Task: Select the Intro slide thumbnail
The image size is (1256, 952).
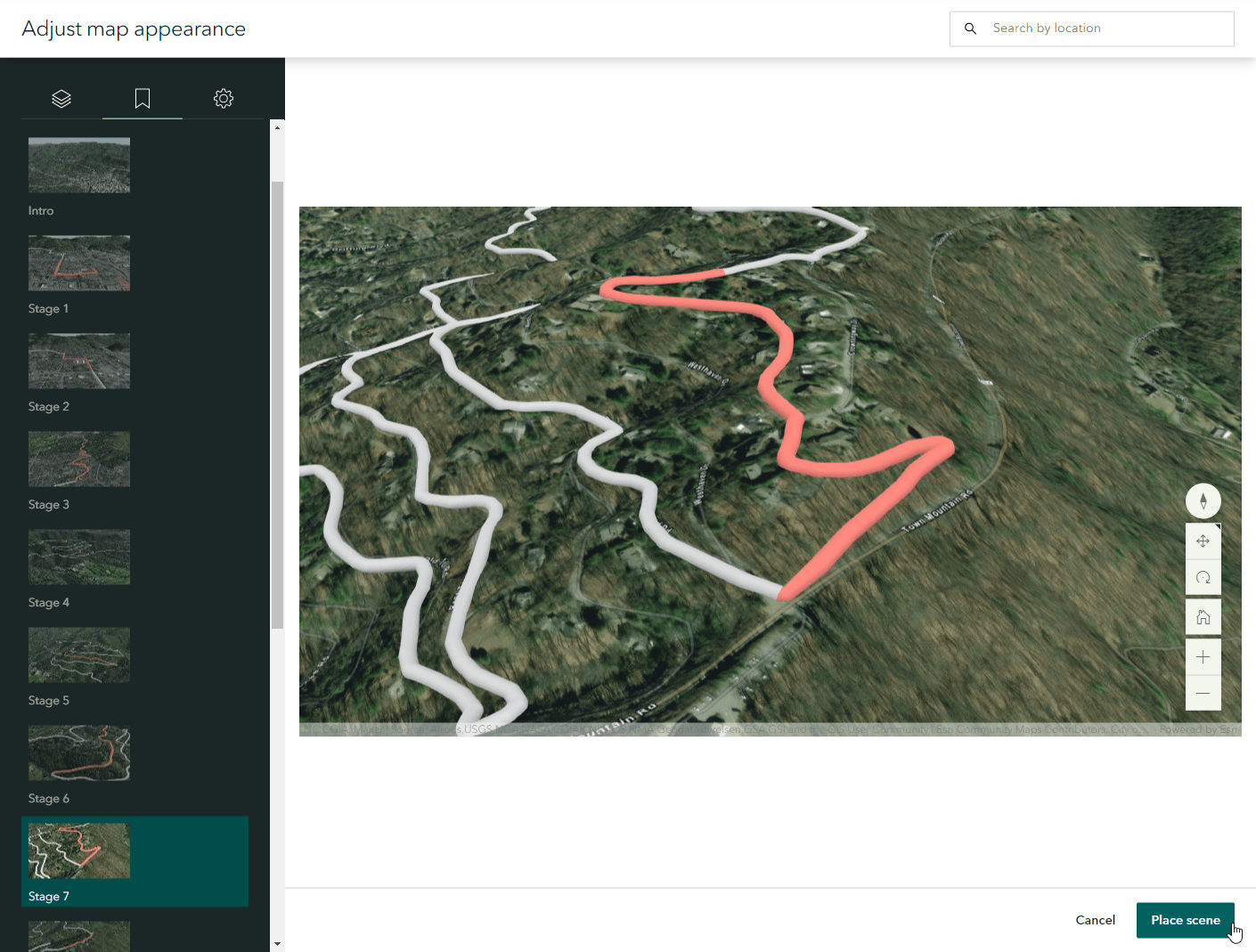Action: pos(79,166)
